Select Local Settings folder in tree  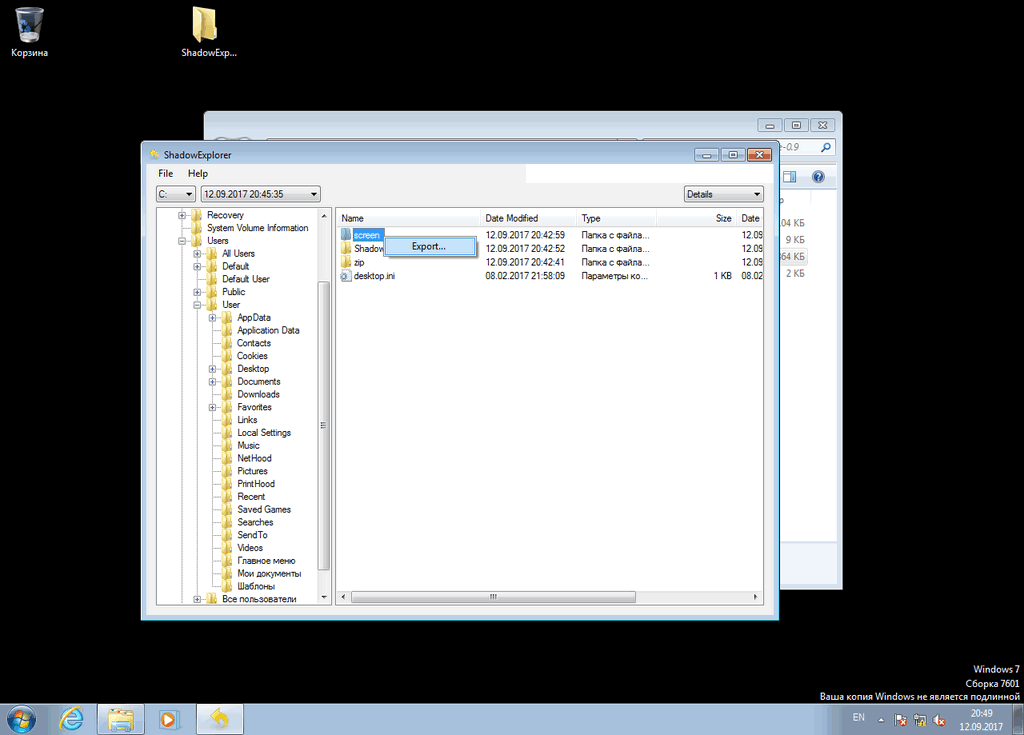click(264, 433)
